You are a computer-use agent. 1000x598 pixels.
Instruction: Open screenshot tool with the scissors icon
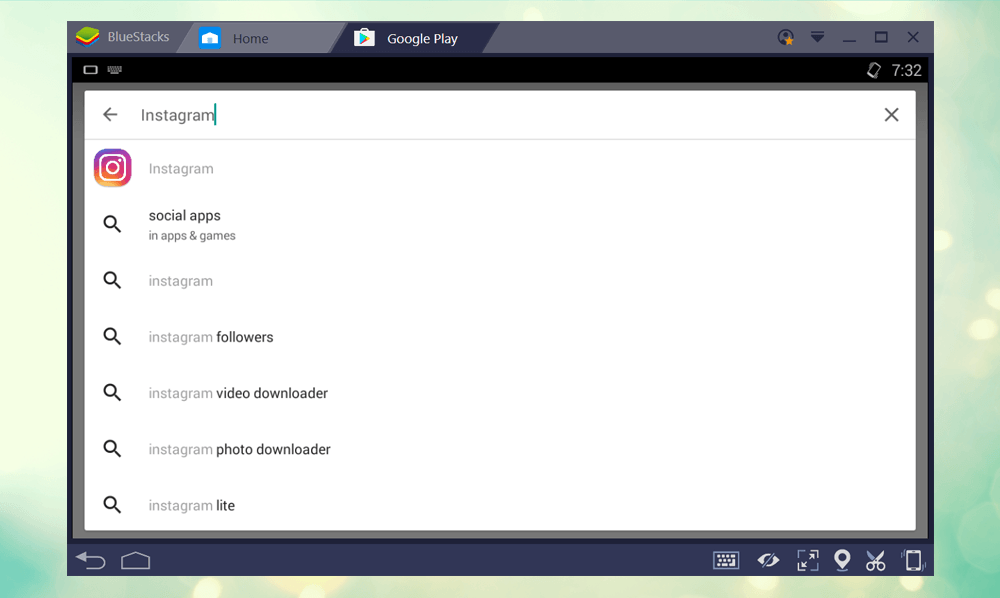[x=875, y=560]
